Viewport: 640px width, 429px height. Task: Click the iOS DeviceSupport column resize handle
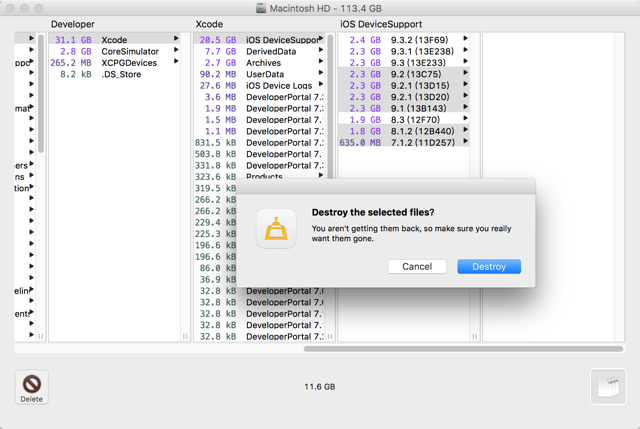[474, 336]
